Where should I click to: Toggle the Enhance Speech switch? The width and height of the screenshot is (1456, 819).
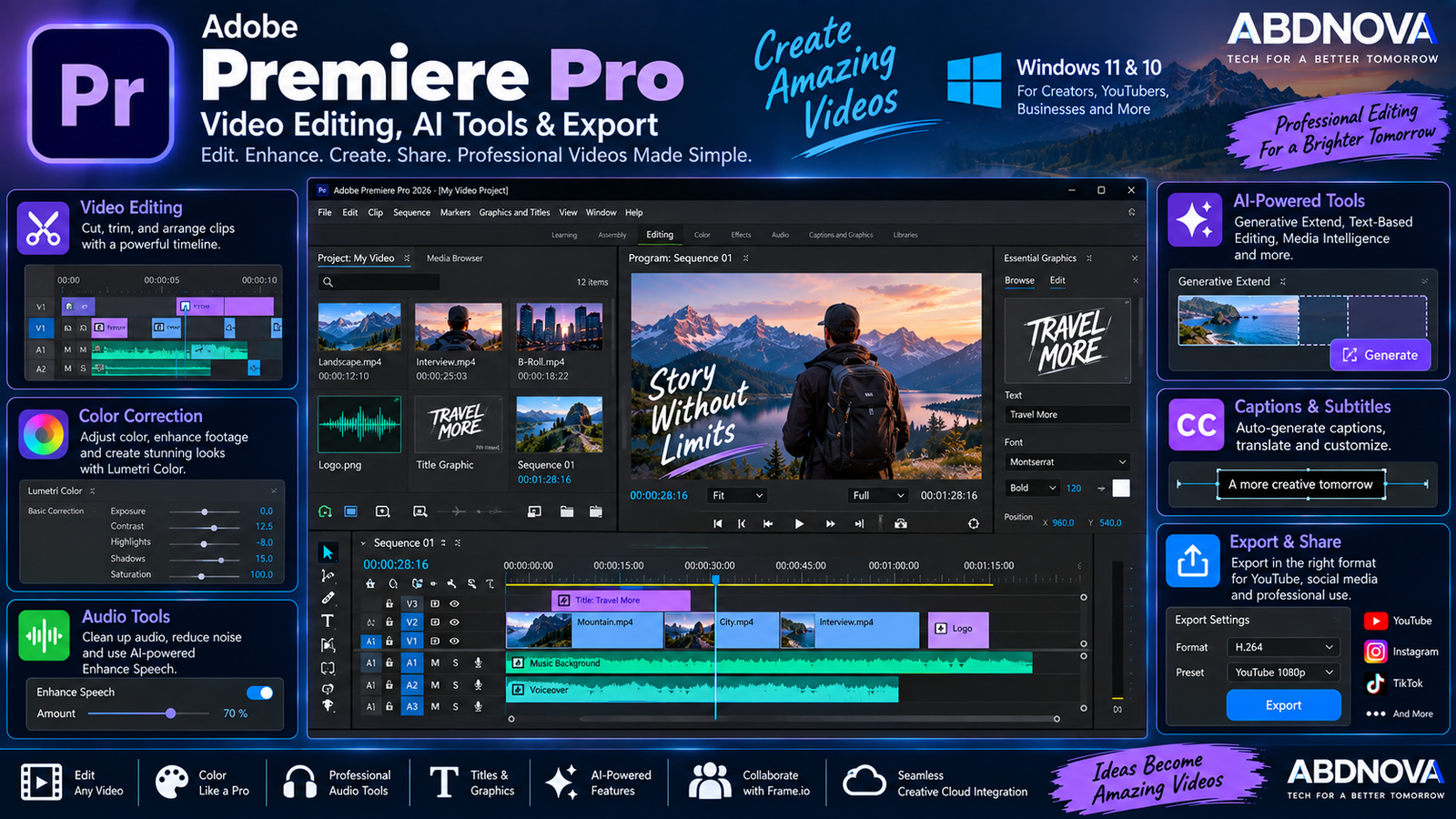pyautogui.click(x=259, y=693)
